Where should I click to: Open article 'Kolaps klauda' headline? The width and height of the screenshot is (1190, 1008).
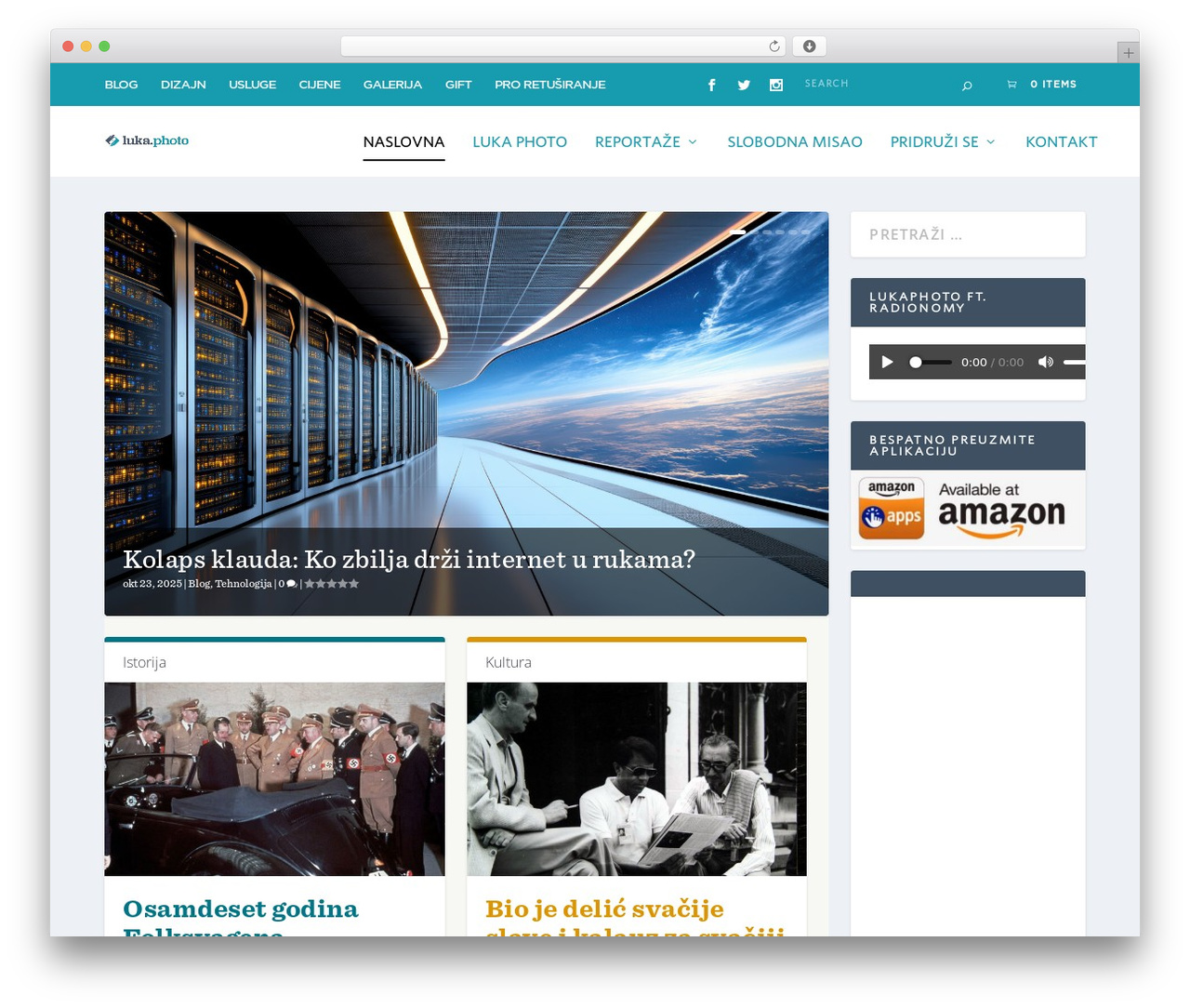coord(409,559)
